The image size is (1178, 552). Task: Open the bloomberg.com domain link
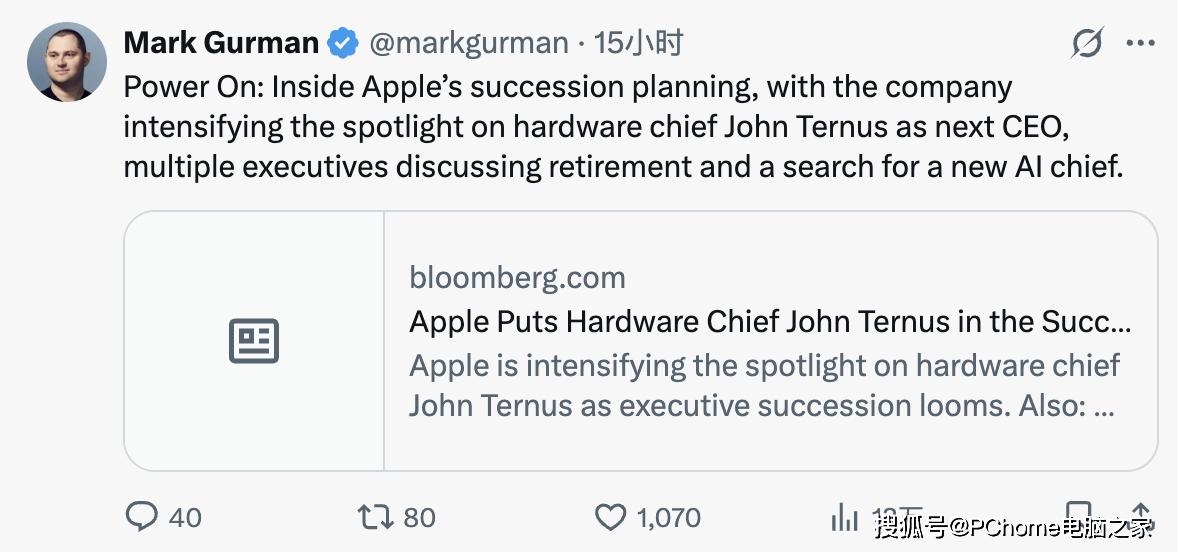click(x=517, y=277)
